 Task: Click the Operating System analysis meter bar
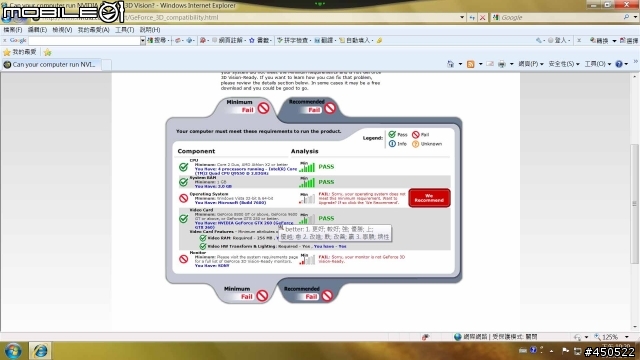[307, 198]
